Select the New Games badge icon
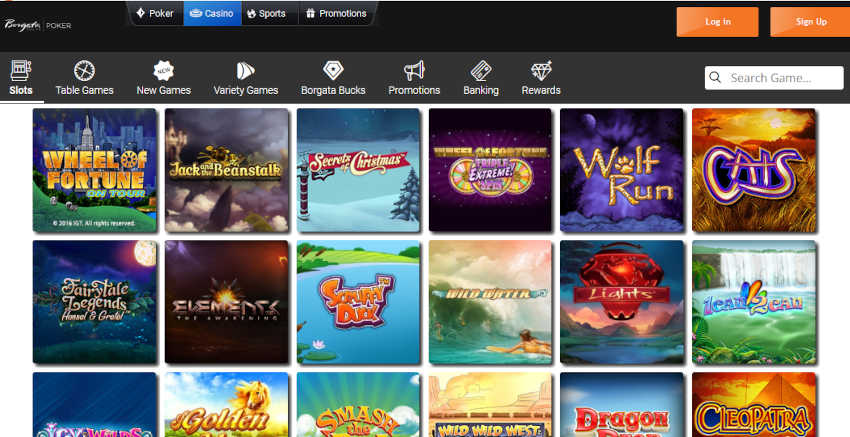 [x=163, y=70]
